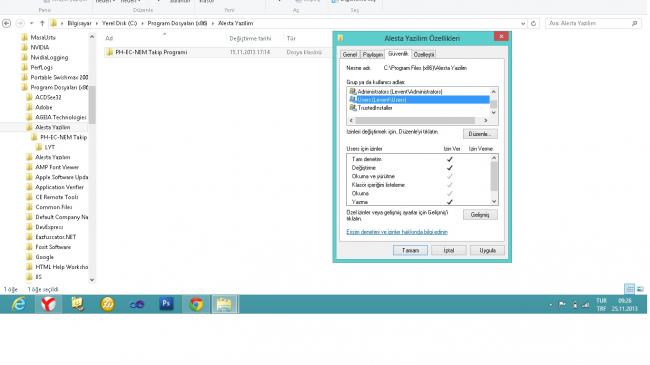This screenshot has width=650, height=365.
Task: Click group list scroll-down arrow
Action: 493,112
